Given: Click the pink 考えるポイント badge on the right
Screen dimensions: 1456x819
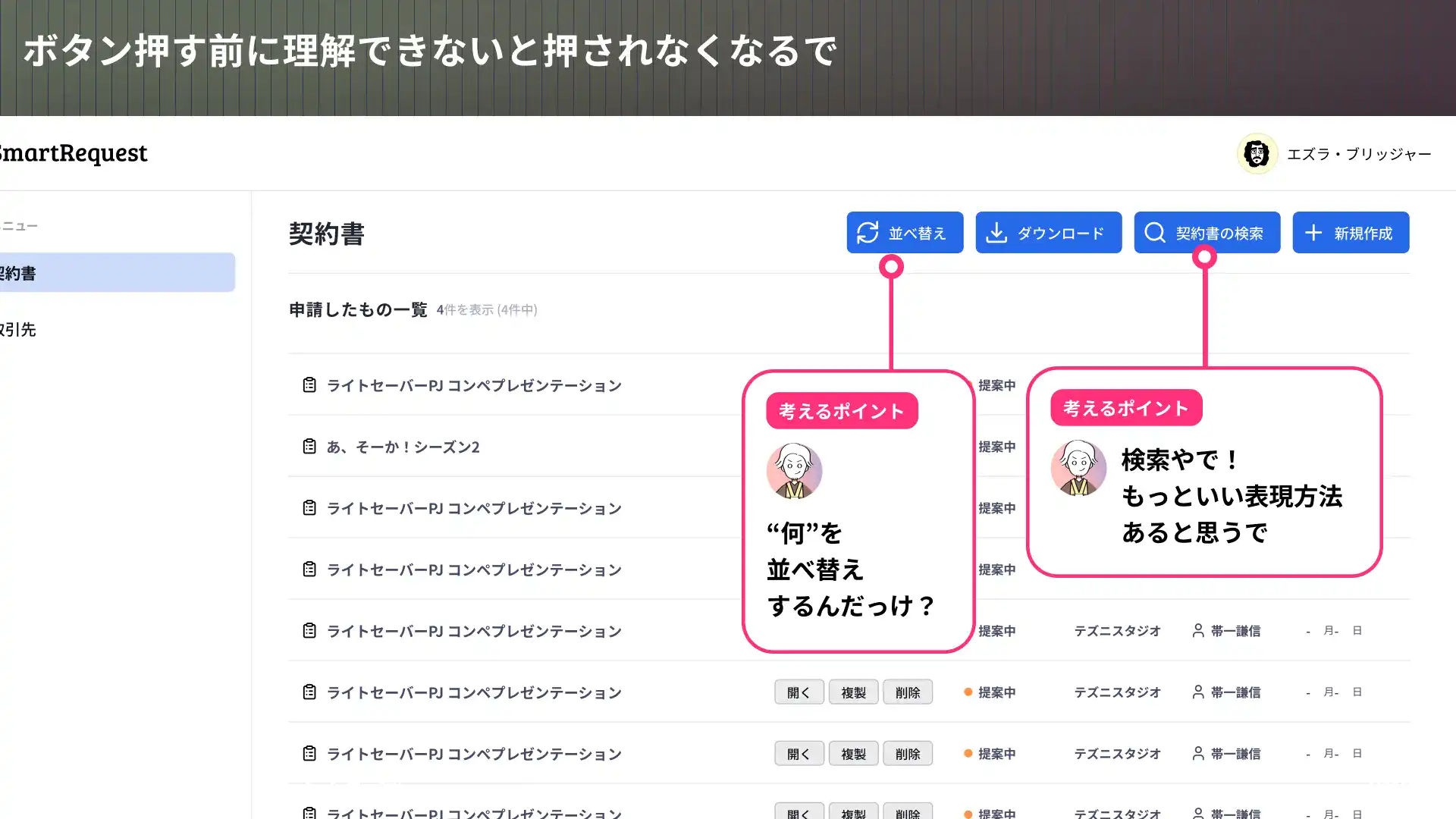Looking at the screenshot, I should [x=1125, y=407].
